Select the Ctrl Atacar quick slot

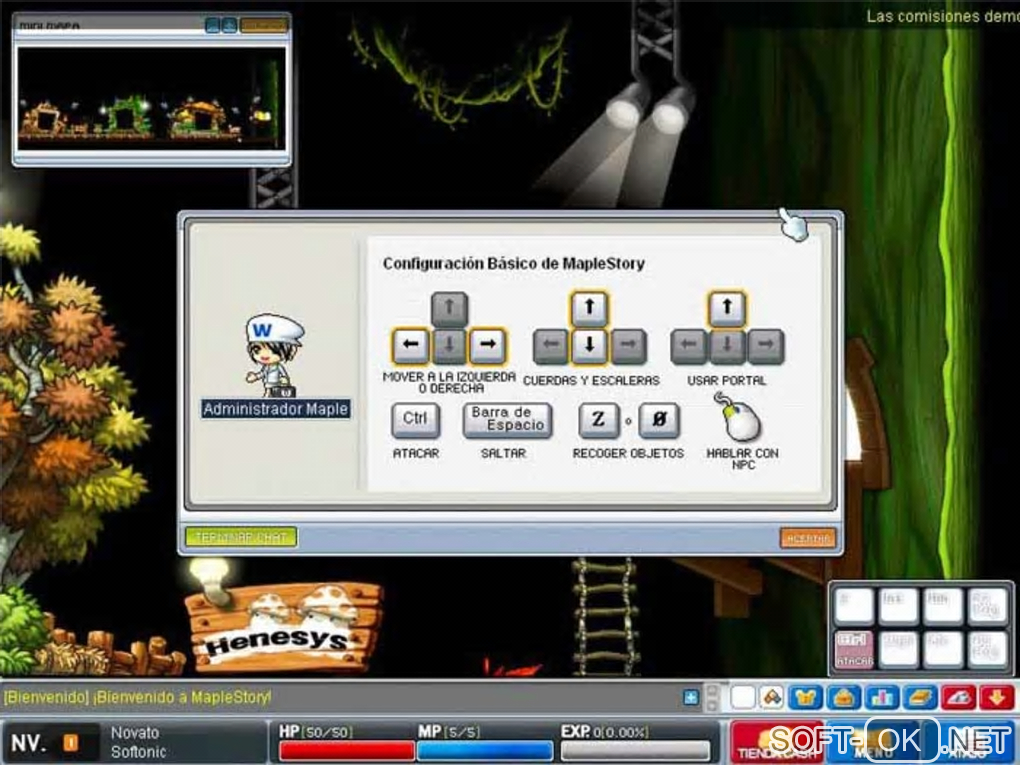pos(854,649)
